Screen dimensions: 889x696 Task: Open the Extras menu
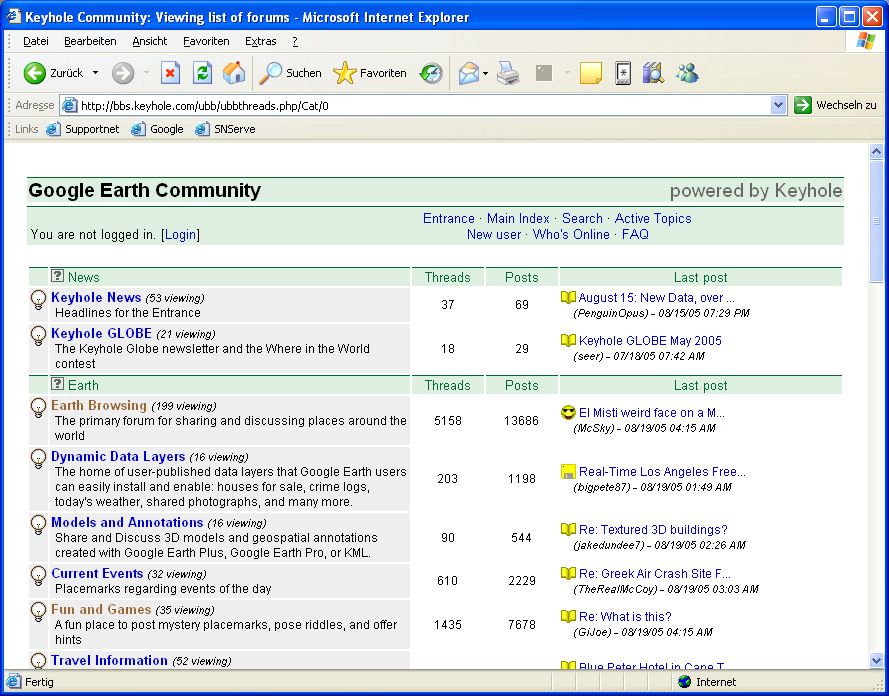click(x=260, y=41)
